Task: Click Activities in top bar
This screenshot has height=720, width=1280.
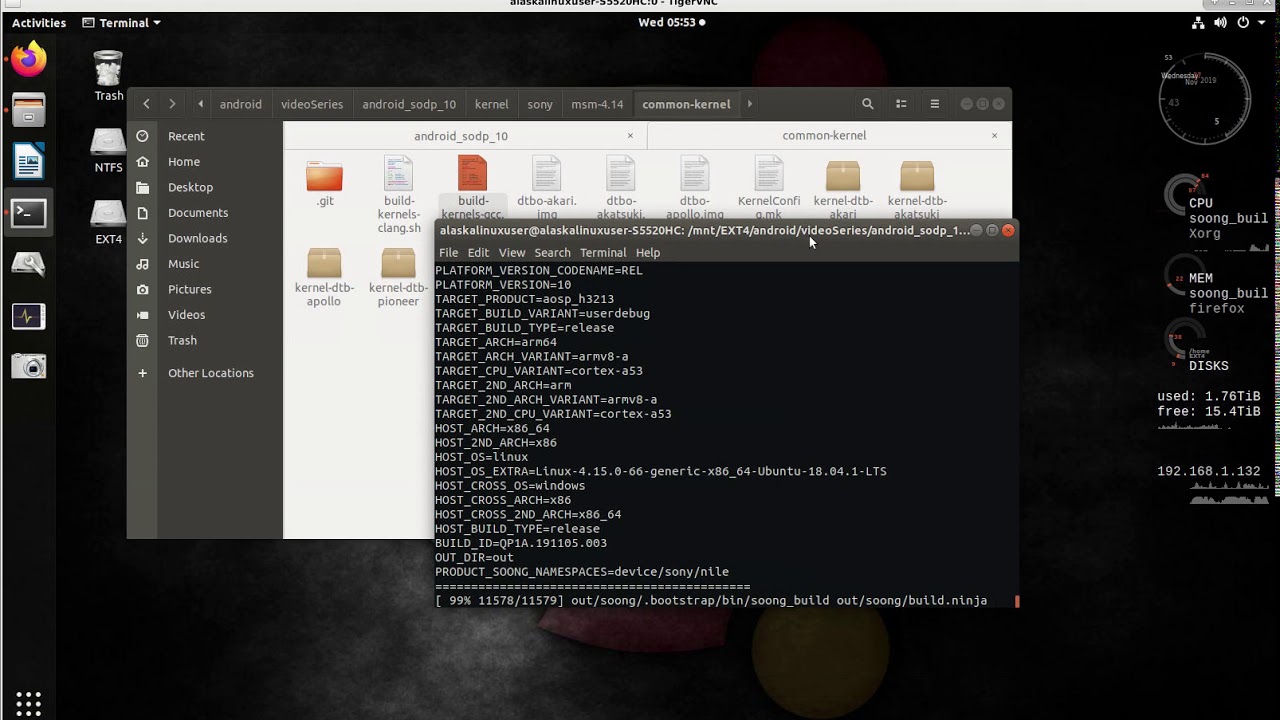Action: click(39, 22)
